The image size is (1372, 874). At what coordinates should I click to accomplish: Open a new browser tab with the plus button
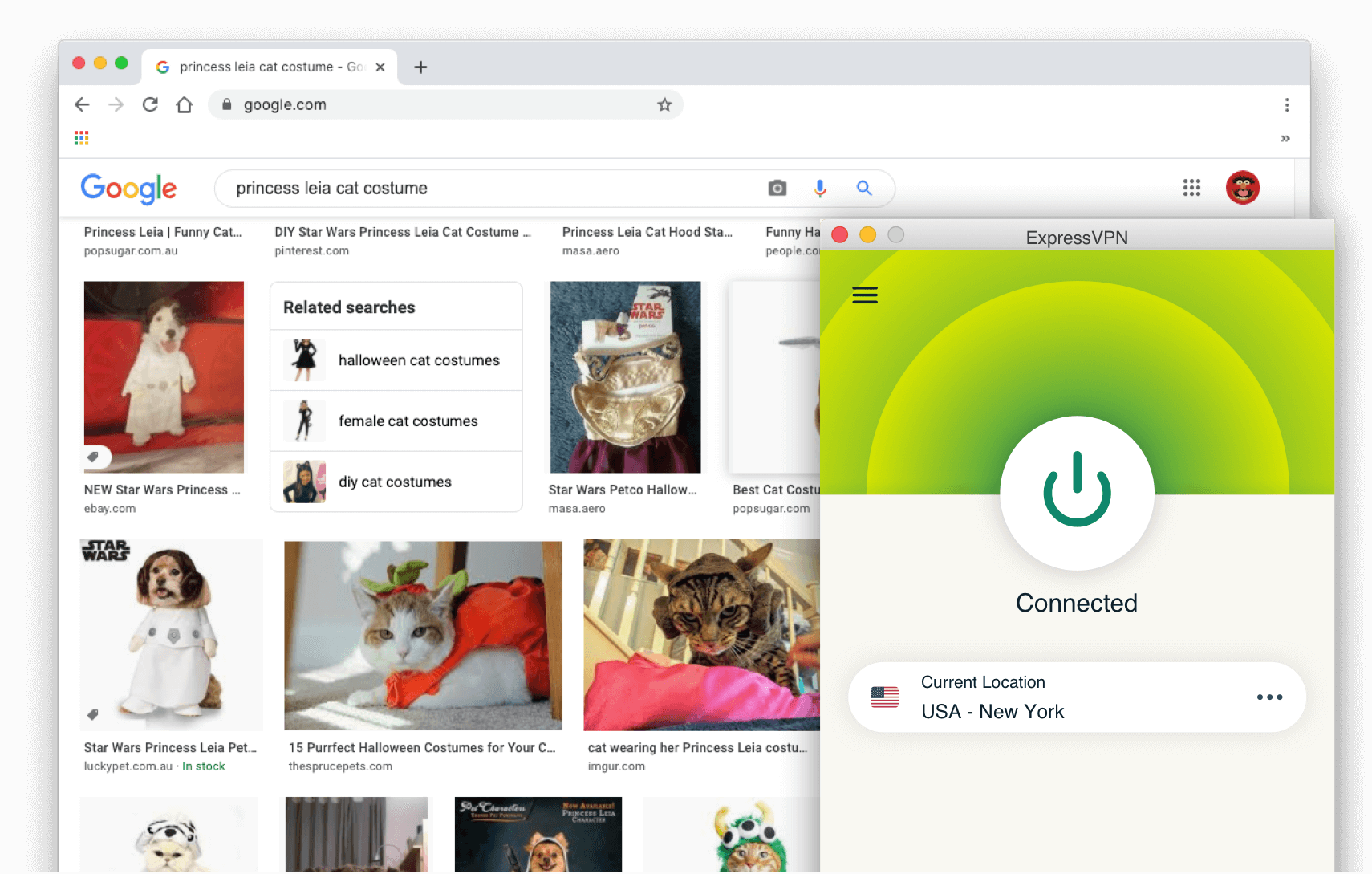click(420, 67)
